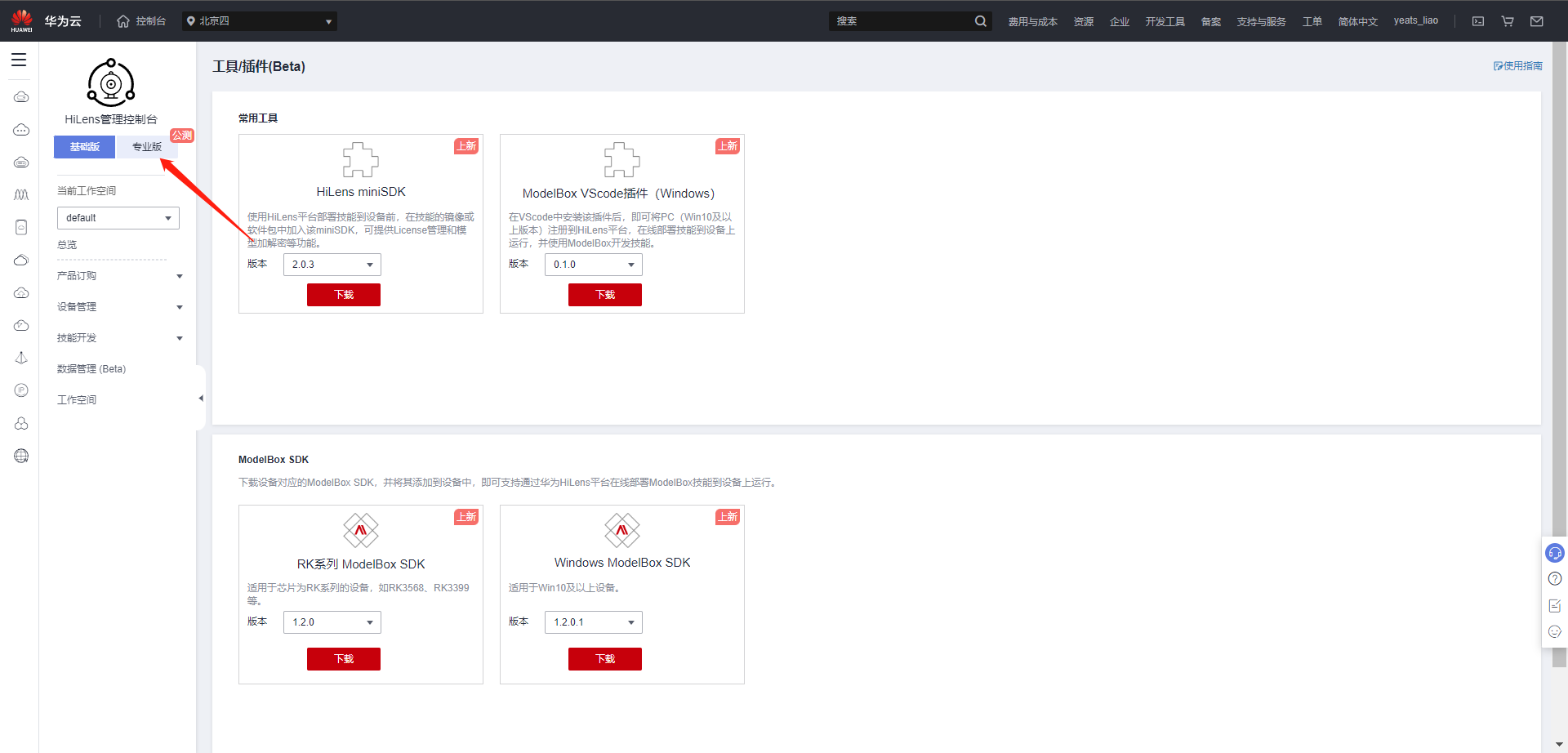Viewport: 1568px width, 753px height.
Task: Click the RK系列 ModelBox SDK logo icon
Action: 361,531
